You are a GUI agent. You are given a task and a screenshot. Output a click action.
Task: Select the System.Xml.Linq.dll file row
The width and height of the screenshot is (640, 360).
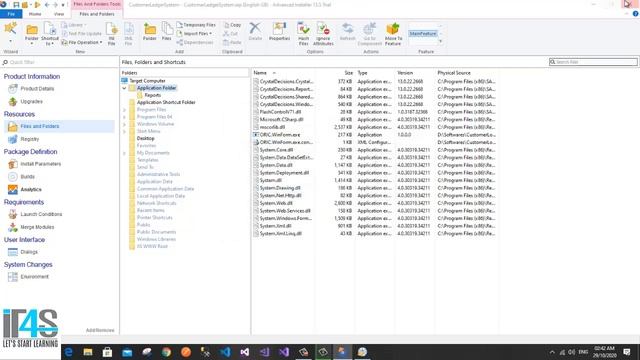374,233
